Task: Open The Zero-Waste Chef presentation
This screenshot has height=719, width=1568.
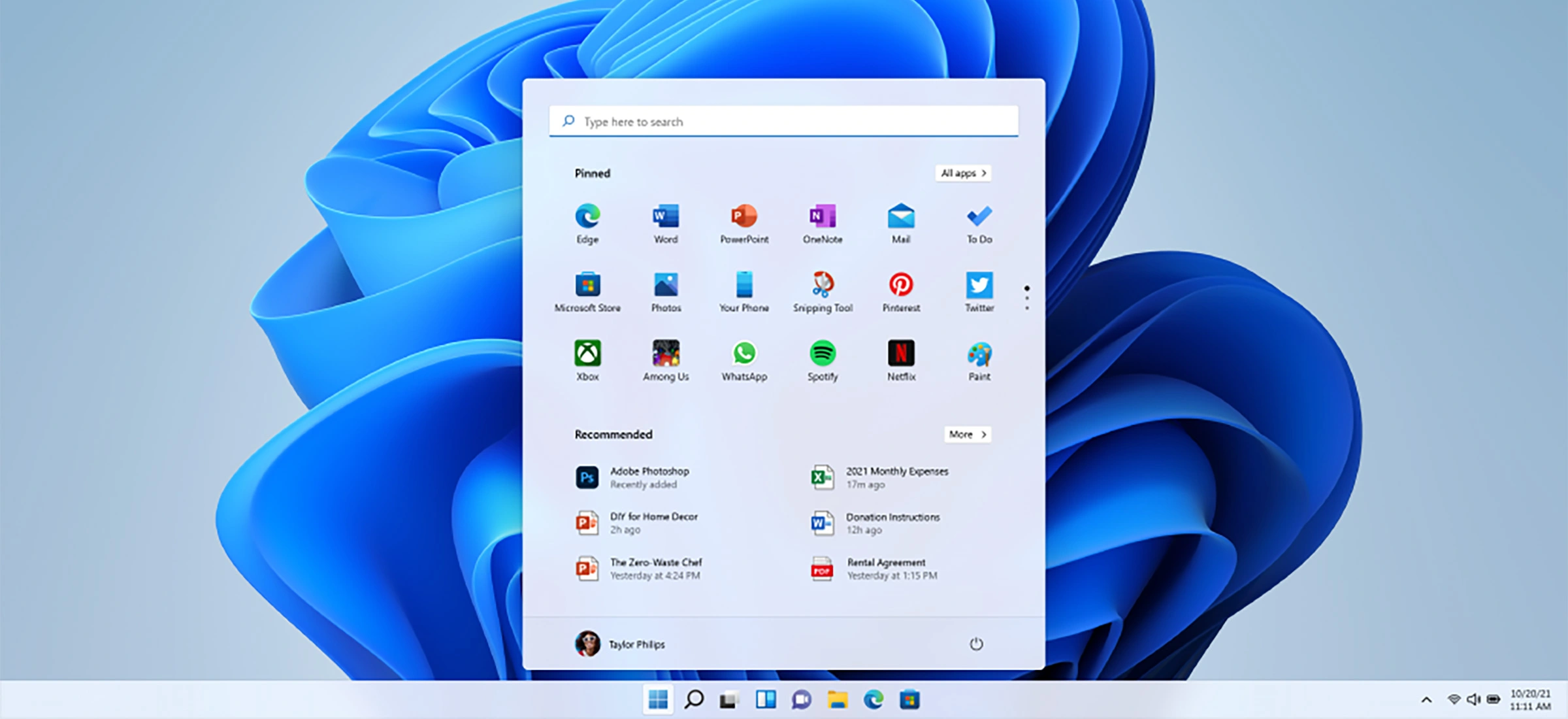Action: coord(639,569)
